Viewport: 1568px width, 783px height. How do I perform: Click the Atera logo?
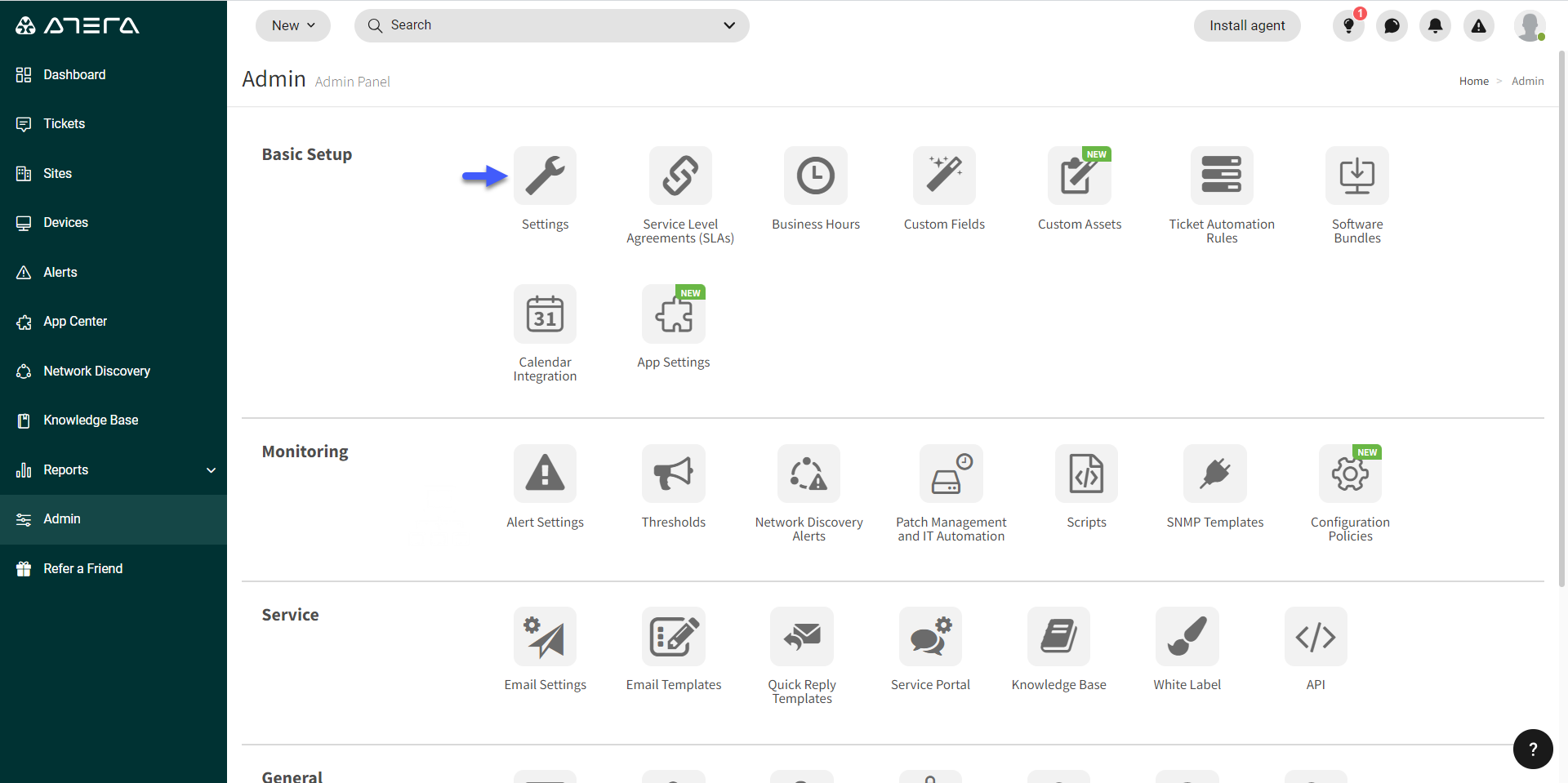[78, 25]
